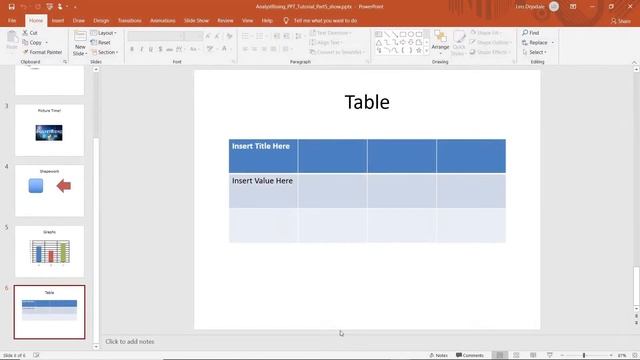Switch to the Review tab
The width and height of the screenshot is (640, 360).
pos(225,20)
